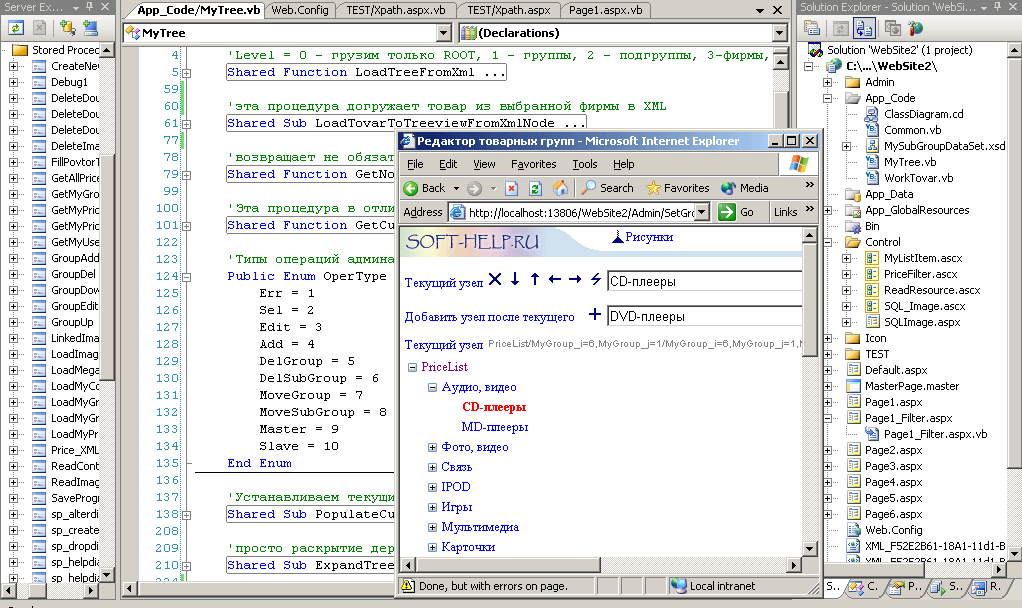The image size is (1022, 608).
Task: Collapse the Аудио, видео tree node
Action: [432, 387]
